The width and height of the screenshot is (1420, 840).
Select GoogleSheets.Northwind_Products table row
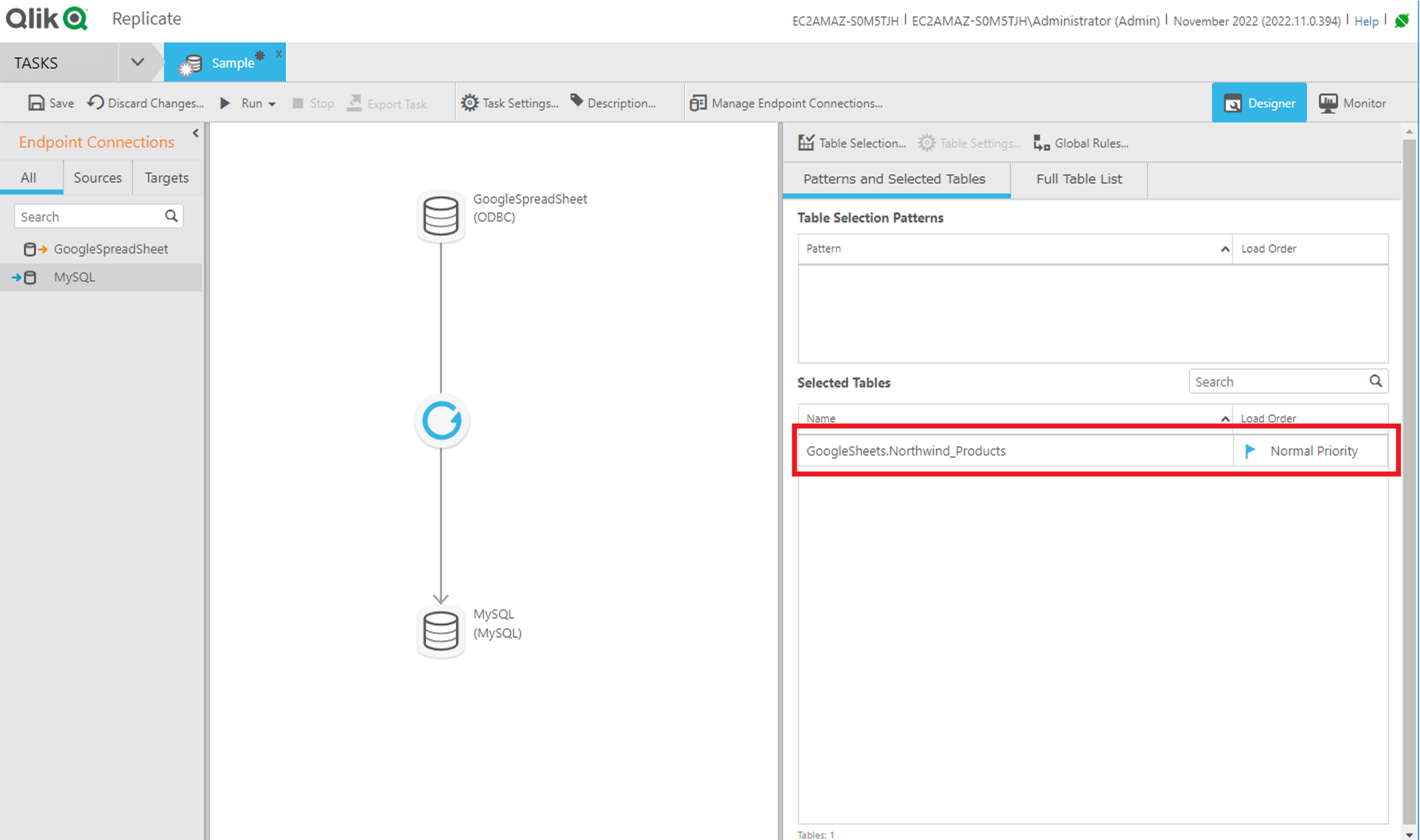pyautogui.click(x=905, y=450)
